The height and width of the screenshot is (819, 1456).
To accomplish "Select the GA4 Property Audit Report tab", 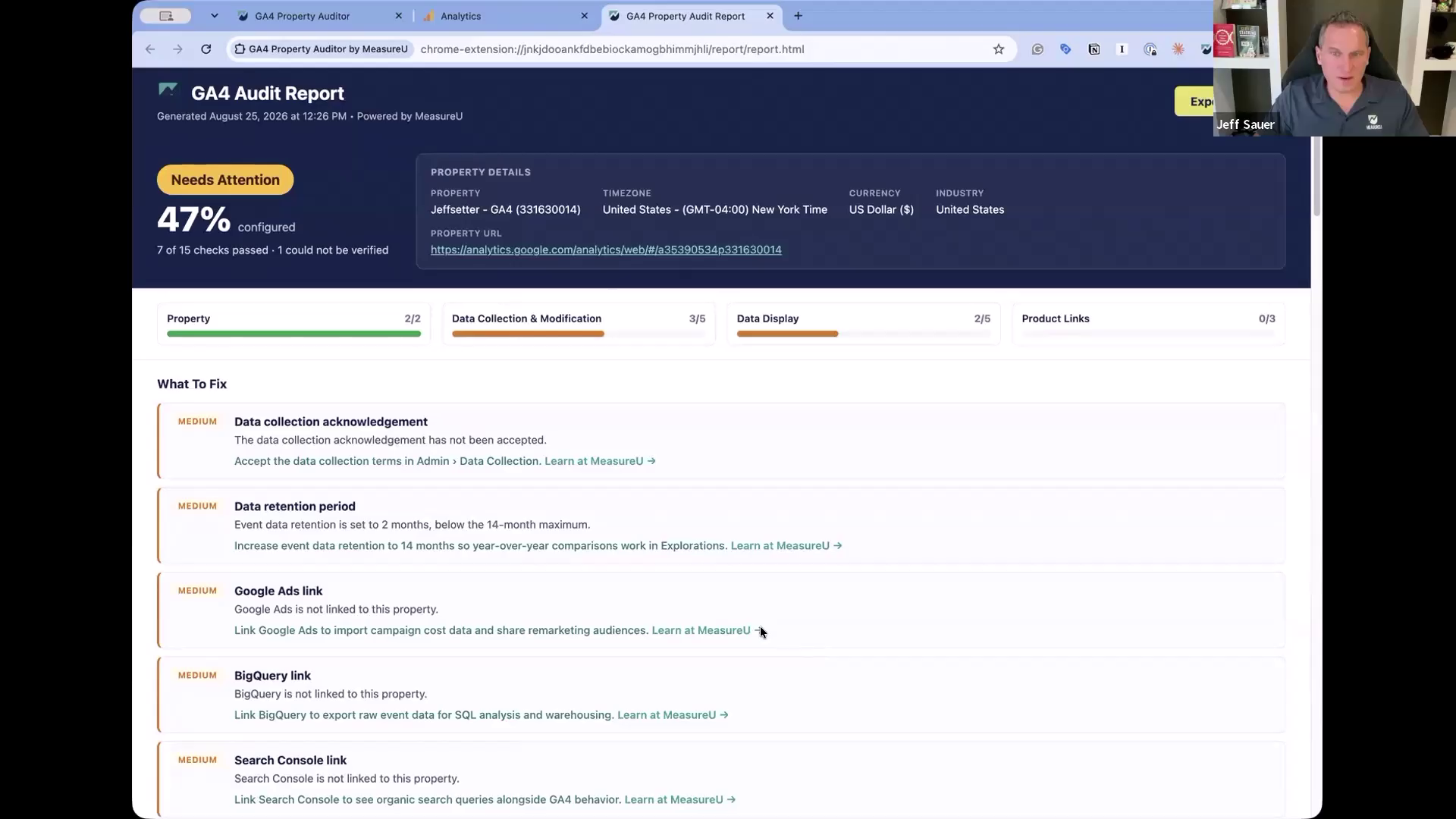I will 692,16.
